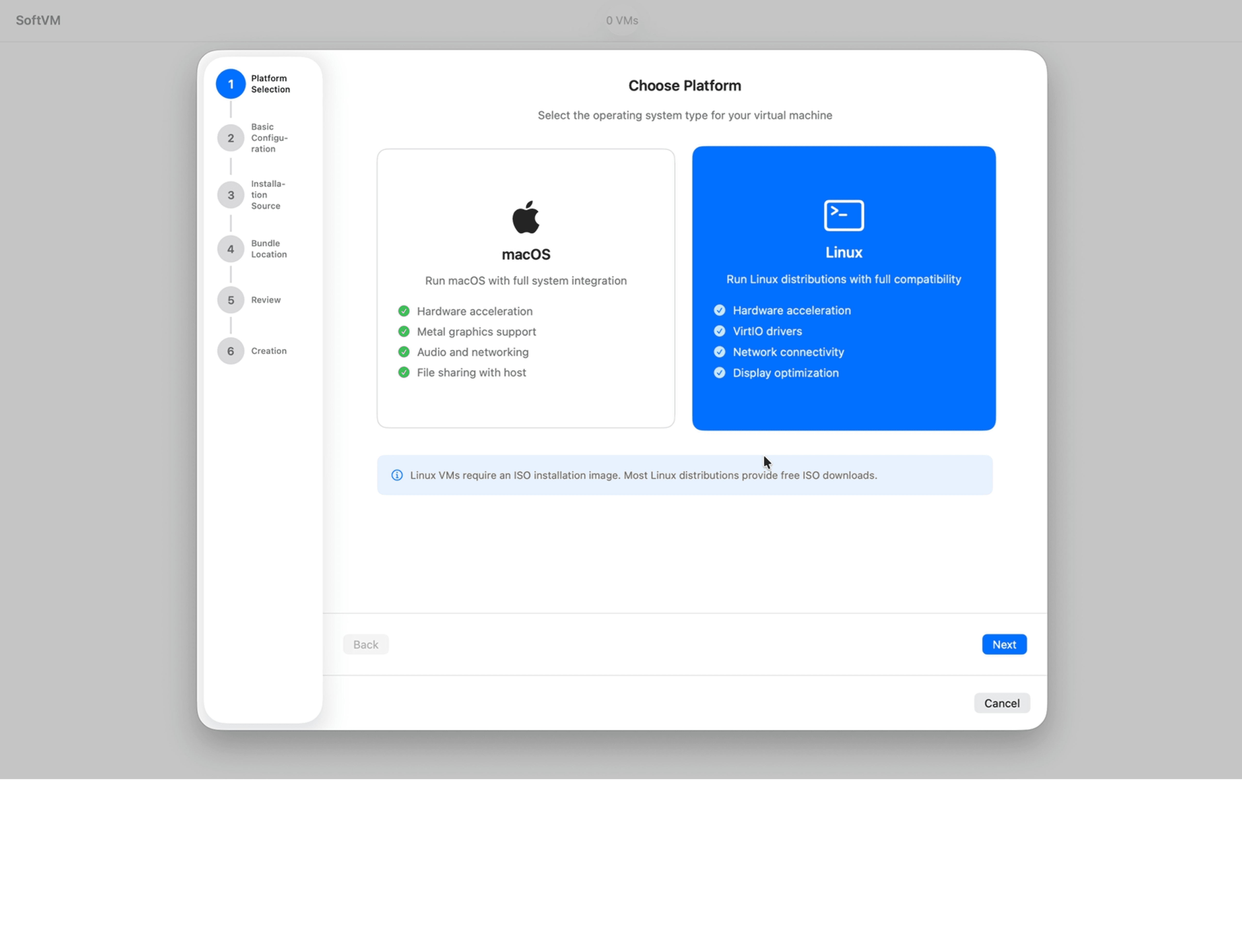Select the Linux platform card
1242x952 pixels.
tap(844, 288)
